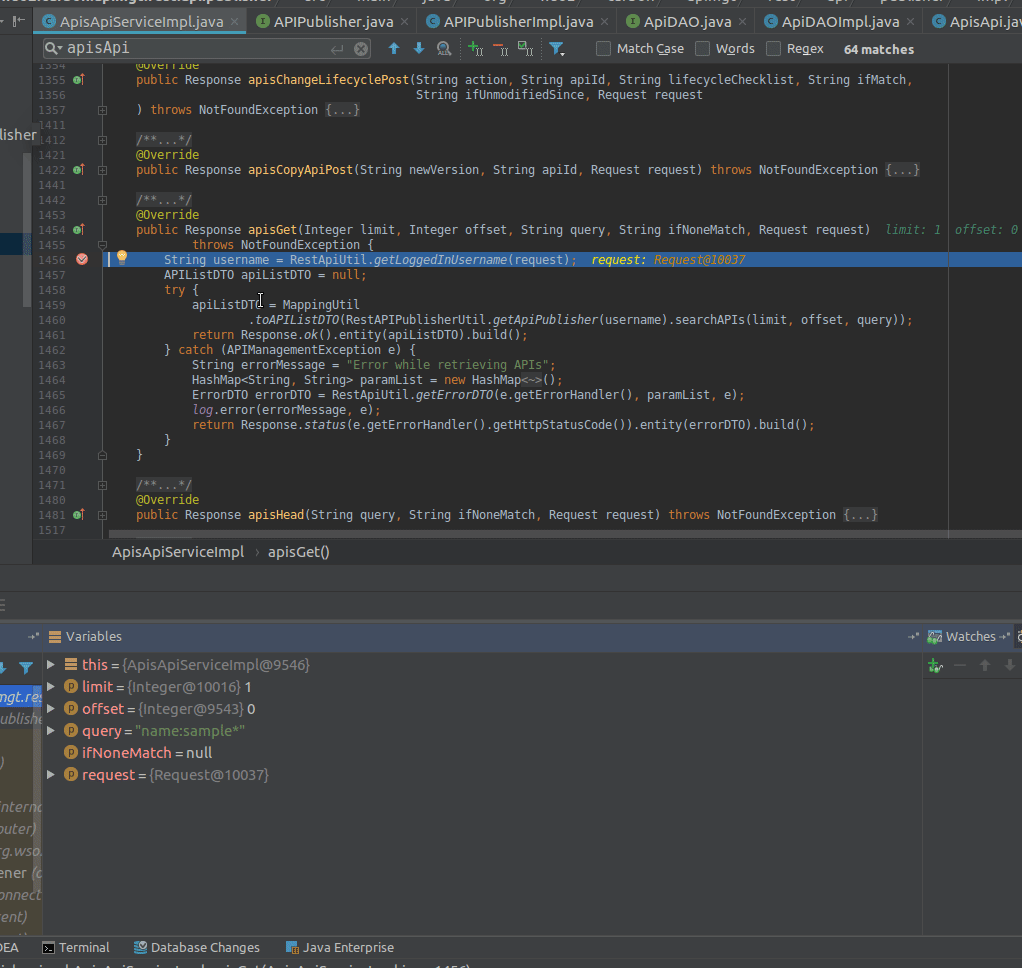Expand folded apisCopyApiPost method at line 1422
This screenshot has width=1022, height=968.
click(102, 170)
